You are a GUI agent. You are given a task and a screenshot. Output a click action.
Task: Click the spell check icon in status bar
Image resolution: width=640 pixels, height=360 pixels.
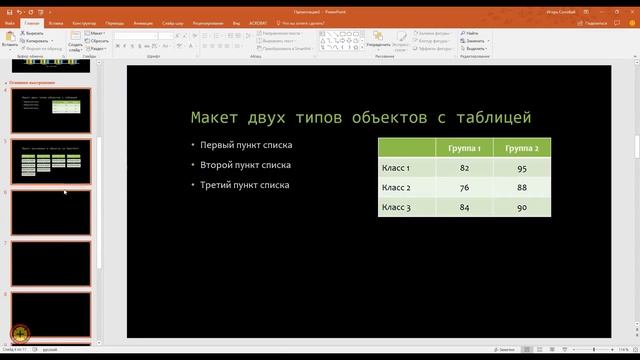click(x=35, y=350)
